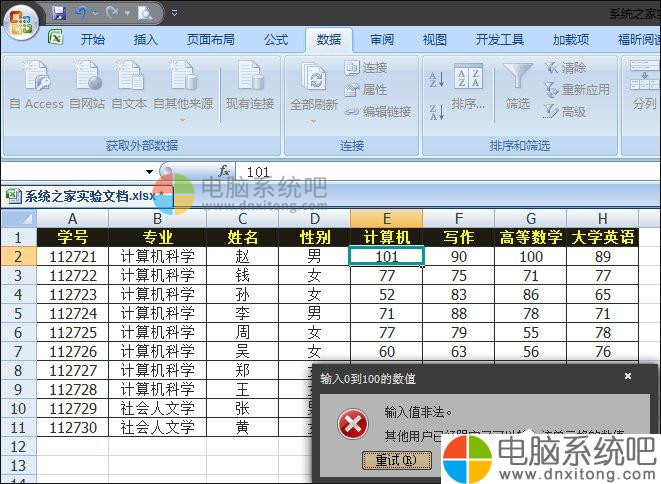The height and width of the screenshot is (484, 661).
Task: Click the 高级 advanced filter button
Action: (x=566, y=111)
